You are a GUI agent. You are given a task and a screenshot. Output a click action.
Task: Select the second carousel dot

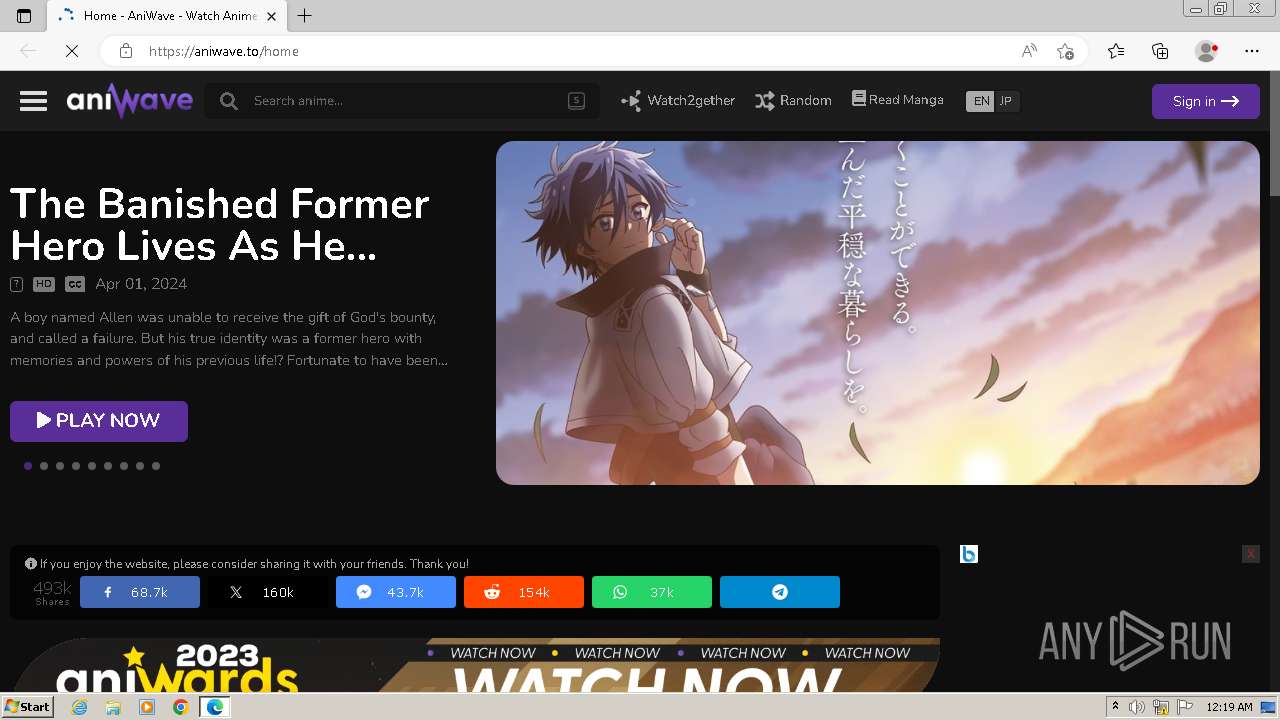pyautogui.click(x=44, y=466)
